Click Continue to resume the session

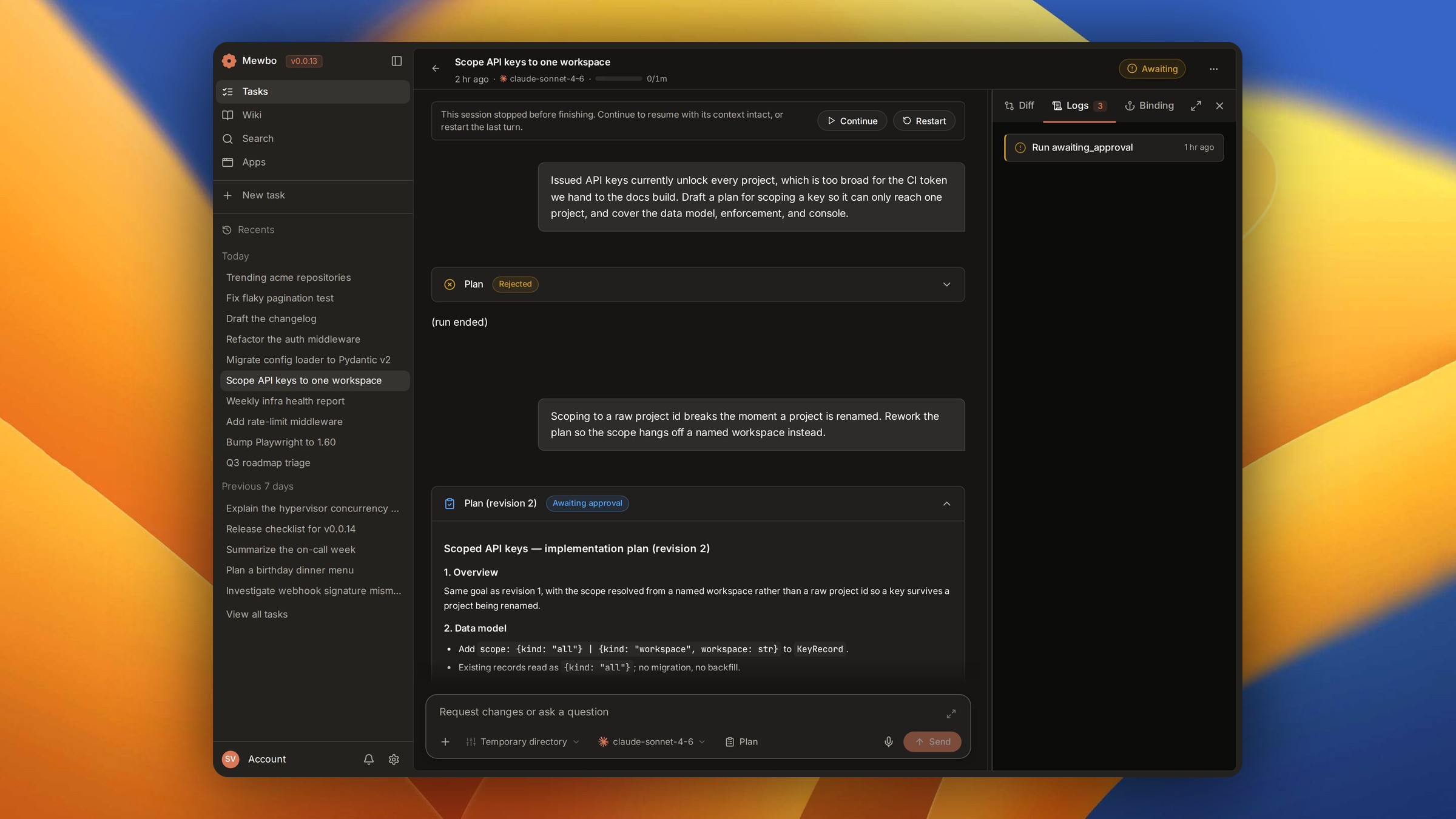(852, 121)
